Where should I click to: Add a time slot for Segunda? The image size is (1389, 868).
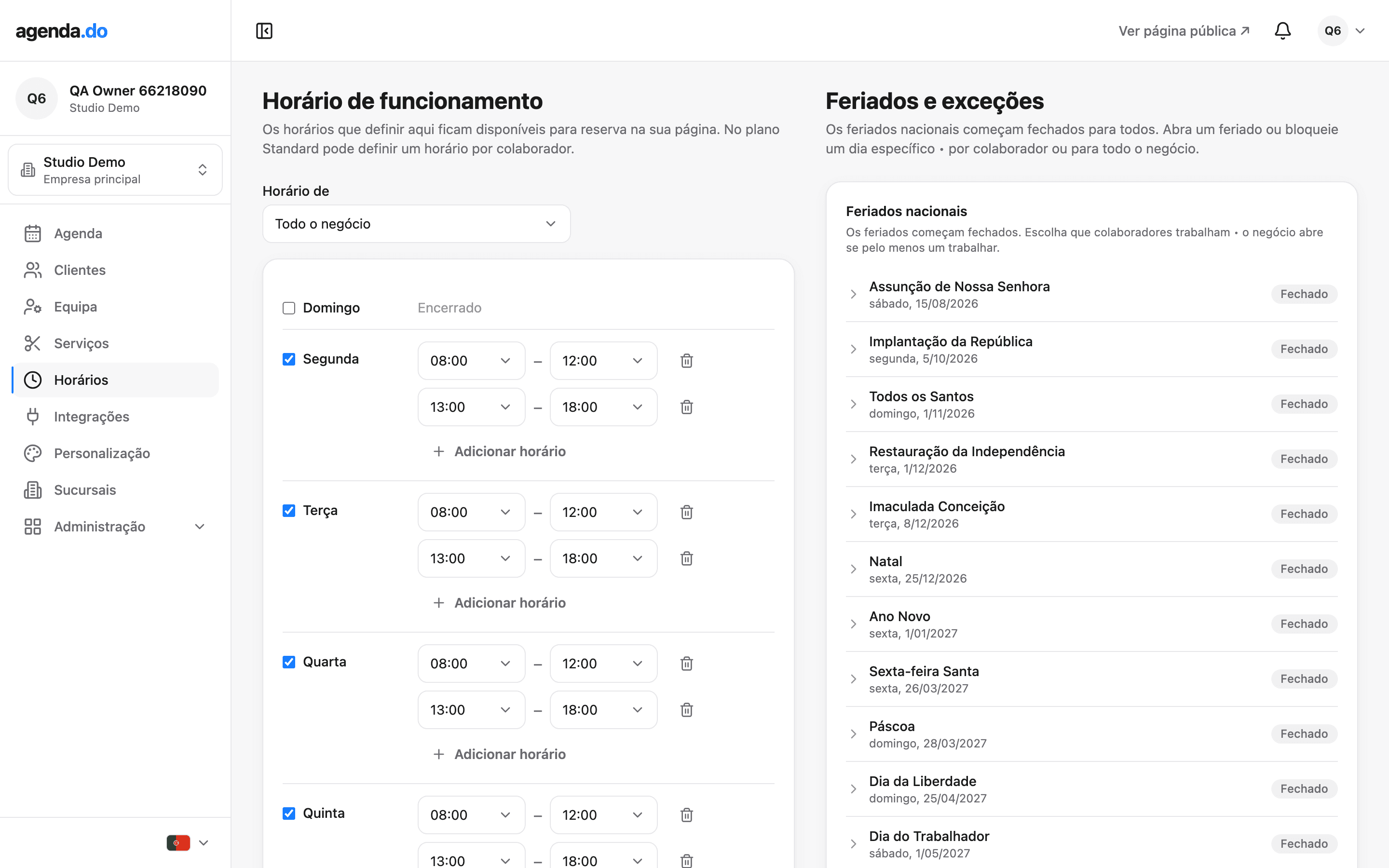(x=499, y=452)
